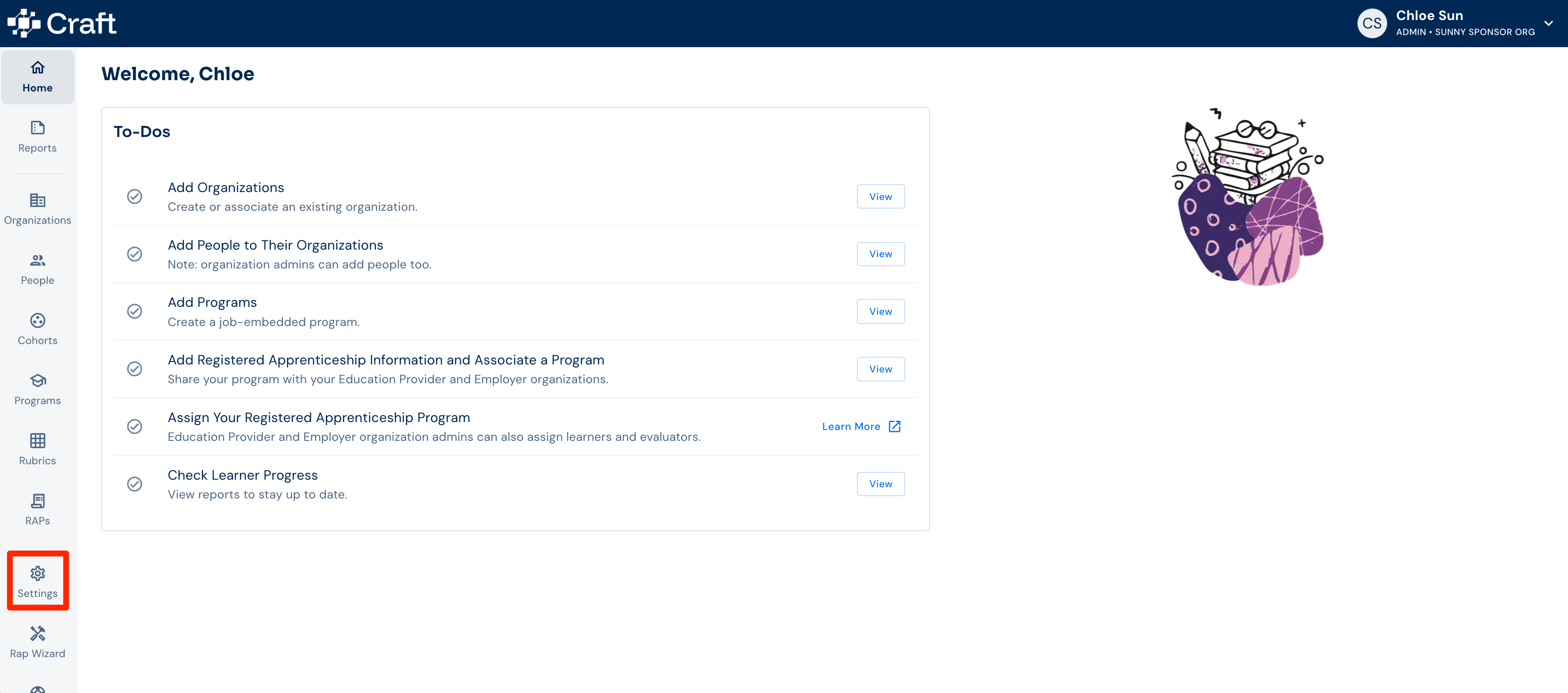Toggle the Check Learner Progress check circle
This screenshot has width=1568, height=693.
[134, 484]
